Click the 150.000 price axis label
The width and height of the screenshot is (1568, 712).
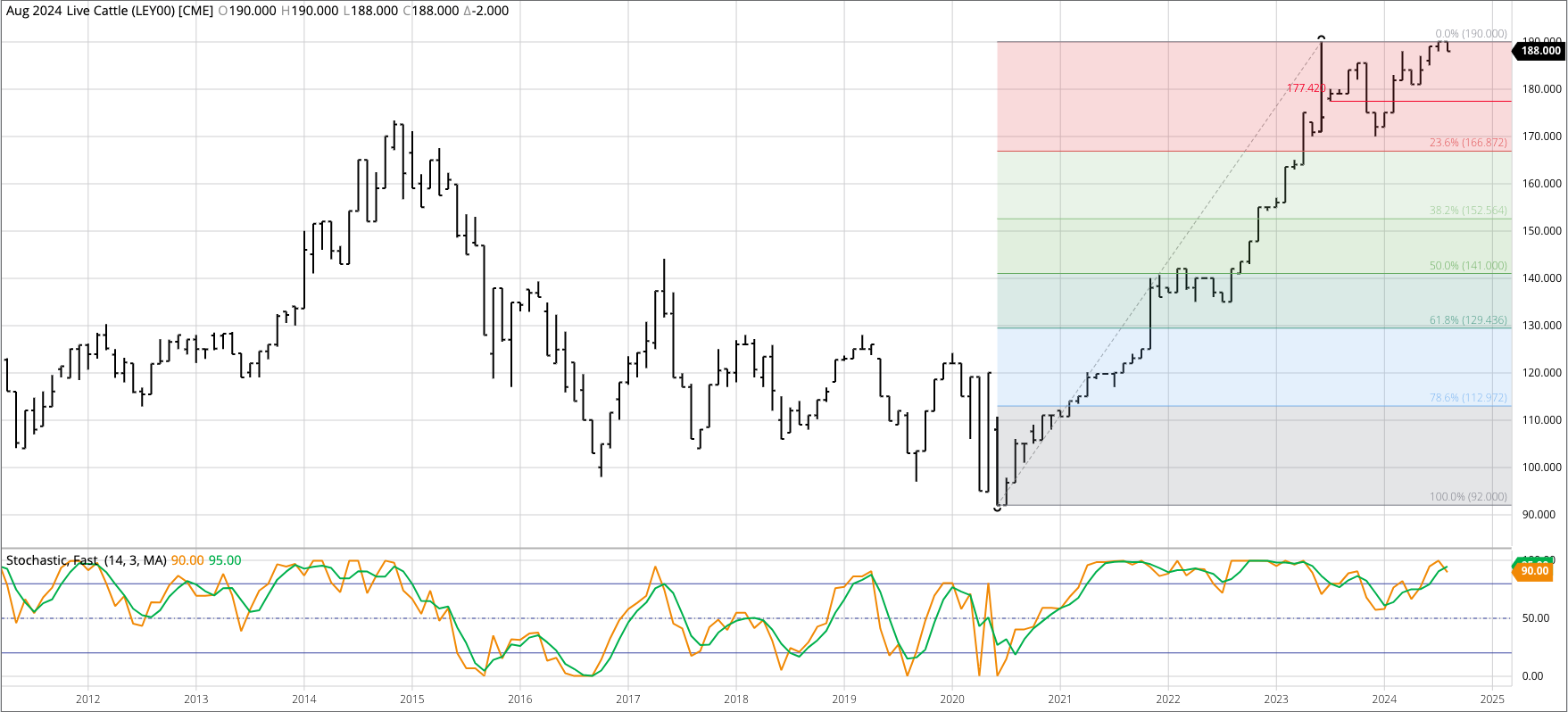(1541, 231)
